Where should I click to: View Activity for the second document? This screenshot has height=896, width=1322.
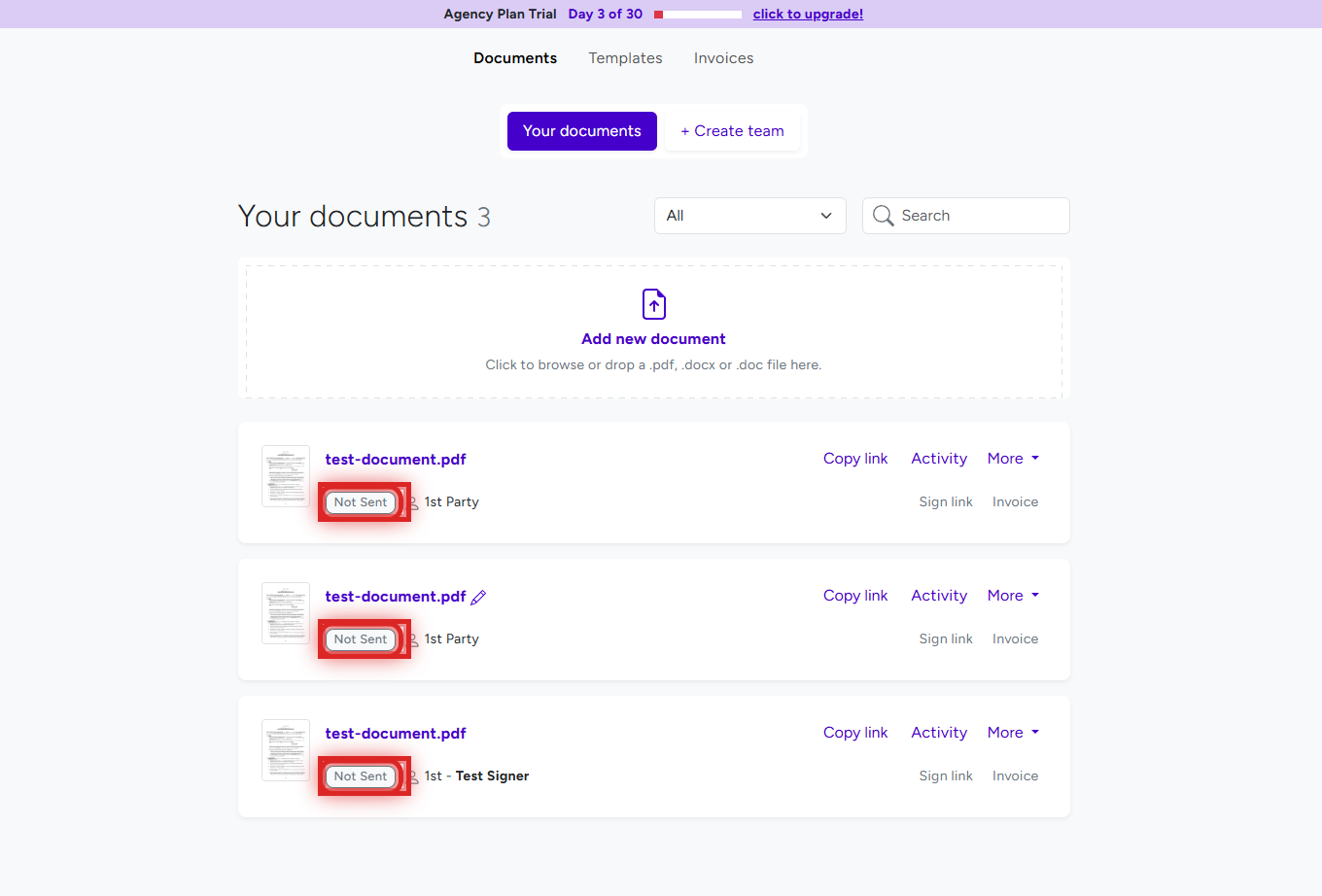938,595
